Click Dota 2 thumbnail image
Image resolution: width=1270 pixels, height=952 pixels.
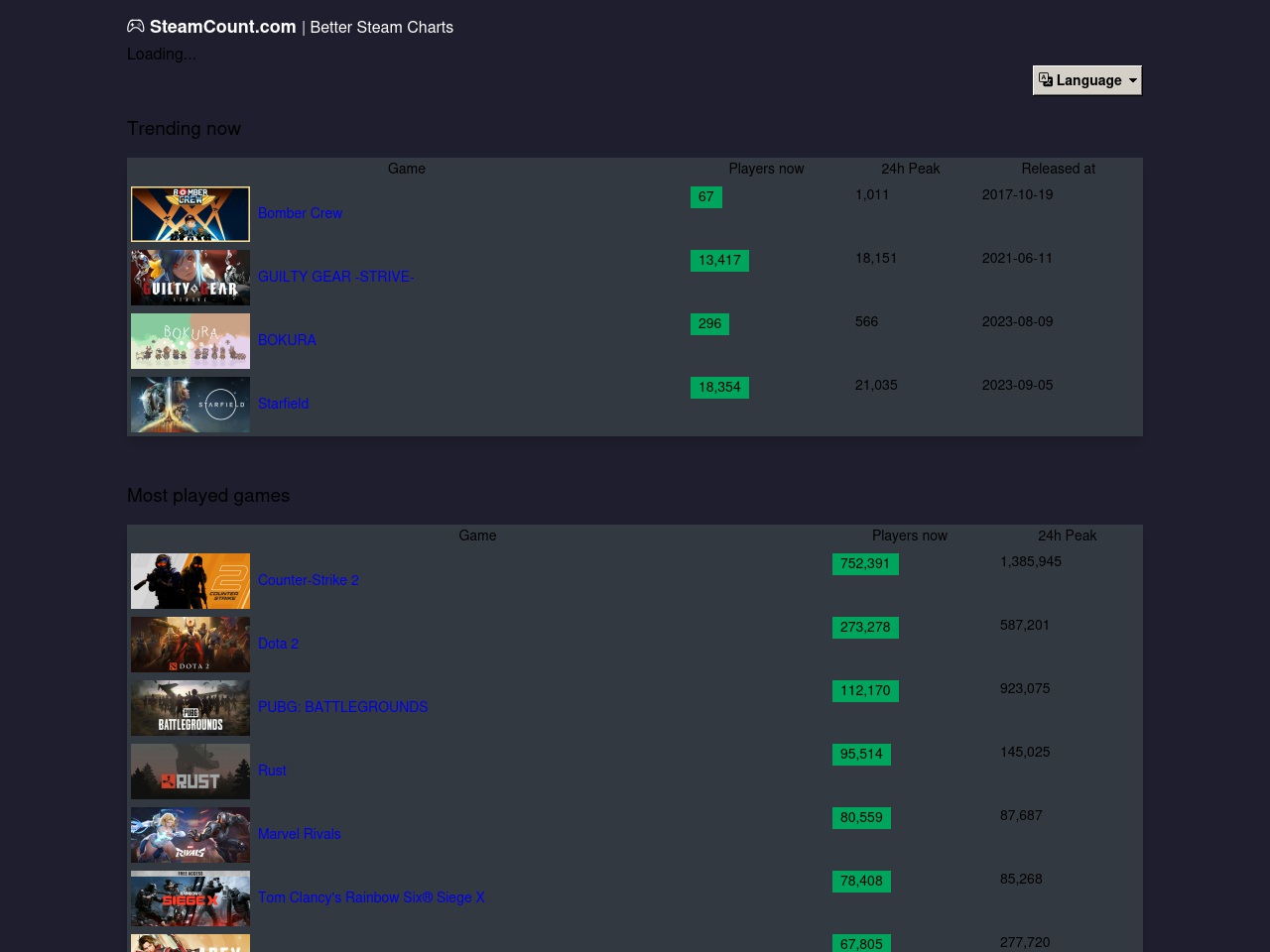tap(190, 645)
